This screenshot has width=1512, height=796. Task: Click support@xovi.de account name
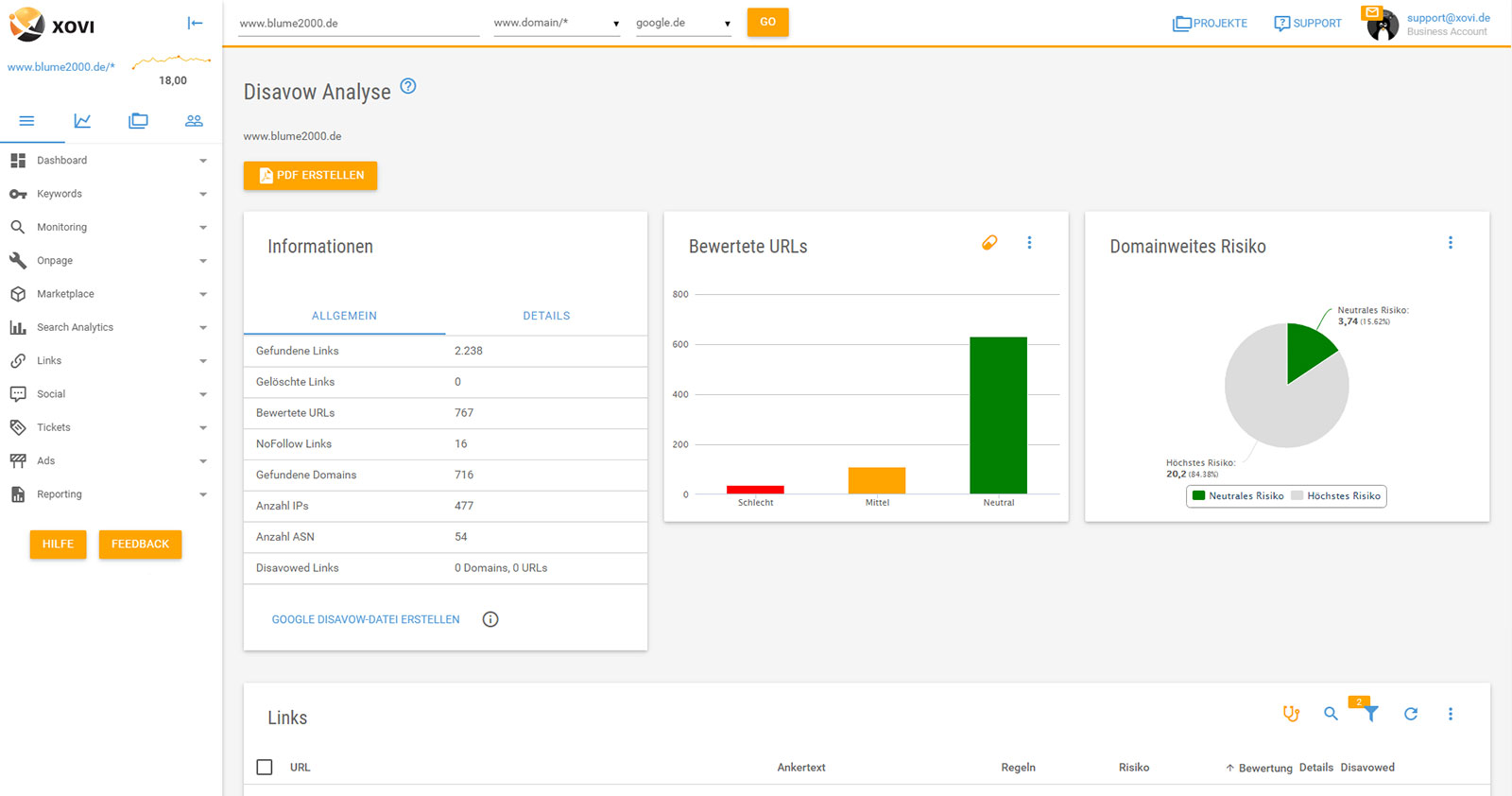(1448, 17)
